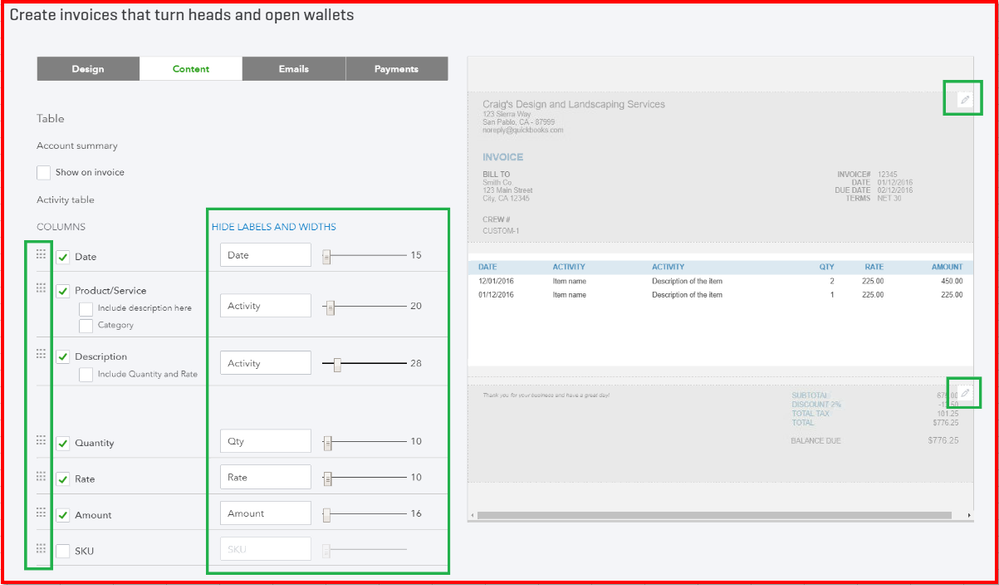Screen dimensions: 999x585
Task: Select the reorder handle for Amount row
Action: point(41,512)
